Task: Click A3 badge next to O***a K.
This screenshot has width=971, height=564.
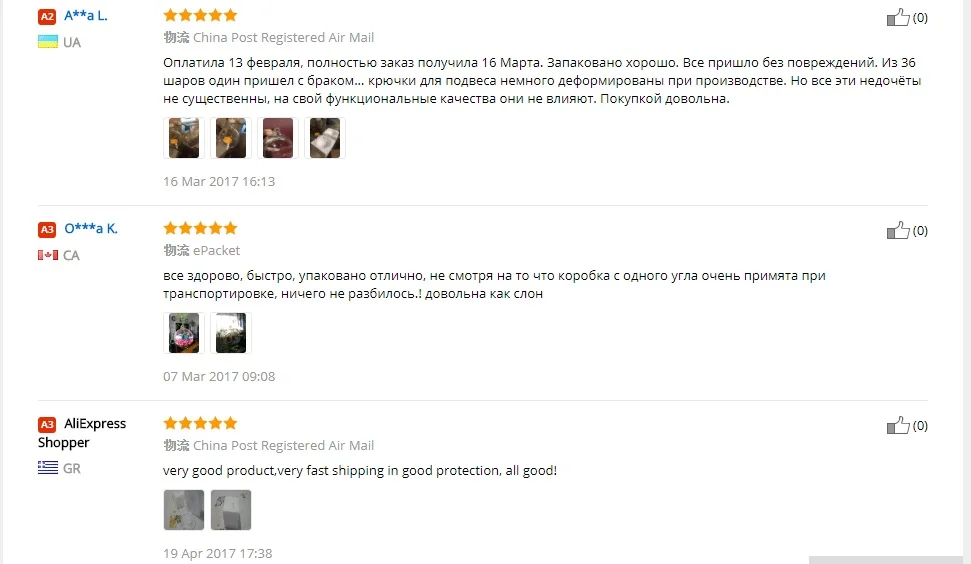Action: 47,230
